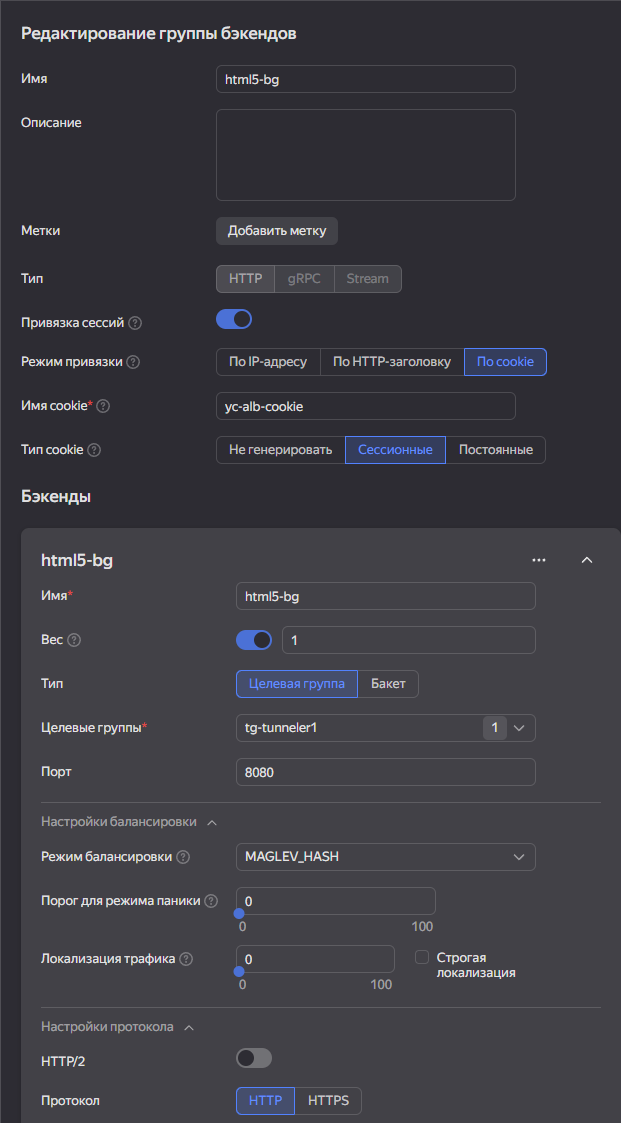The image size is (621, 1123).
Task: Click help icon next to Имя cookie
Action: pyautogui.click(x=103, y=406)
